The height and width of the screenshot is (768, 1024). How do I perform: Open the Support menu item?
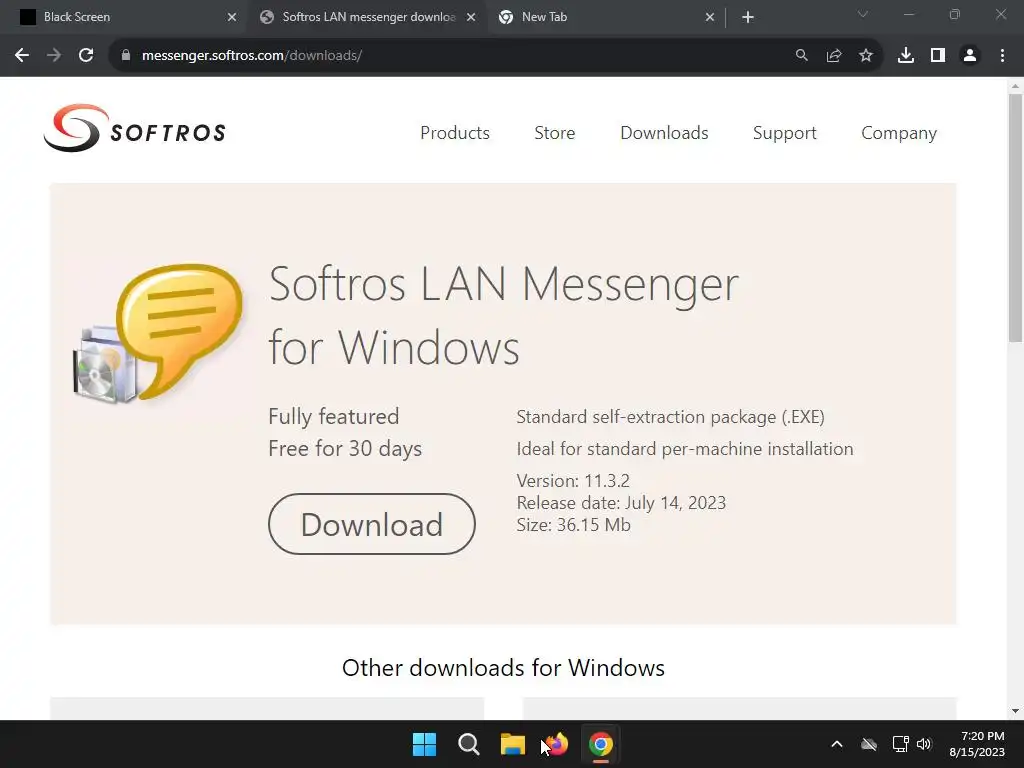click(784, 133)
